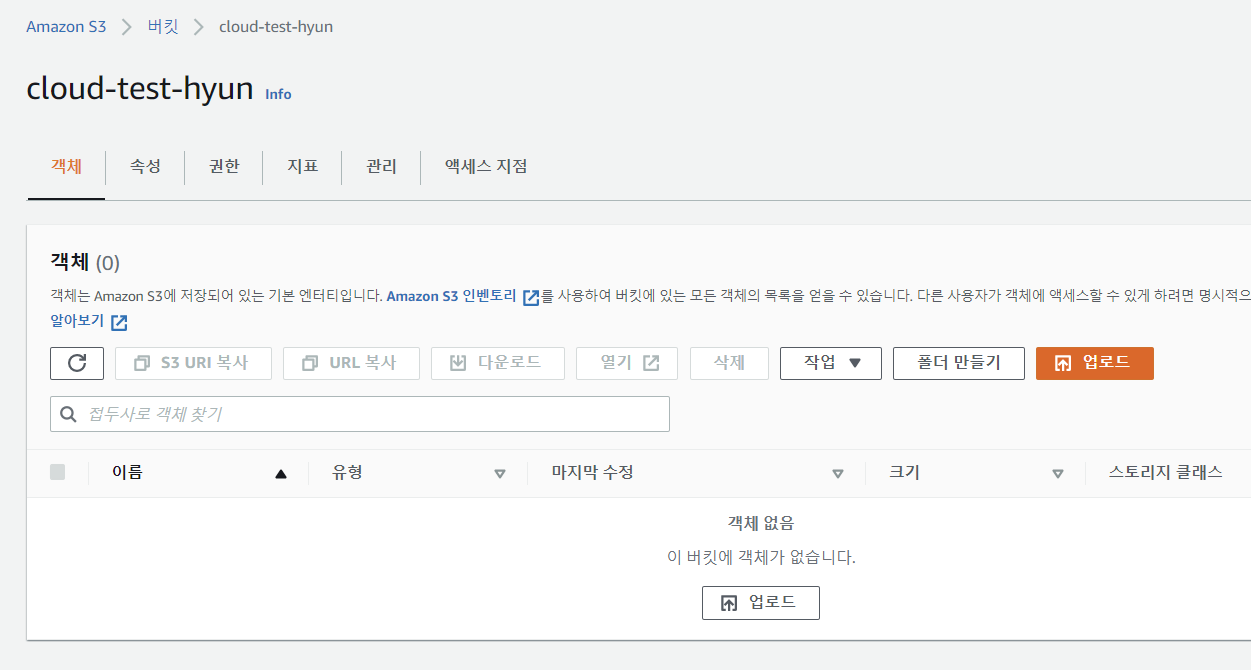Select the 관리 tab

(x=381, y=166)
